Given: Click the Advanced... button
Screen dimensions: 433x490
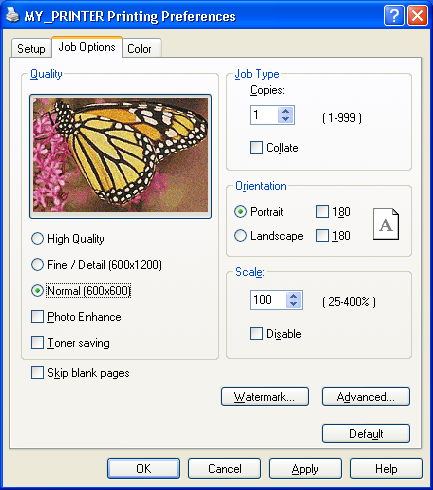Looking at the screenshot, I should pos(366,397).
